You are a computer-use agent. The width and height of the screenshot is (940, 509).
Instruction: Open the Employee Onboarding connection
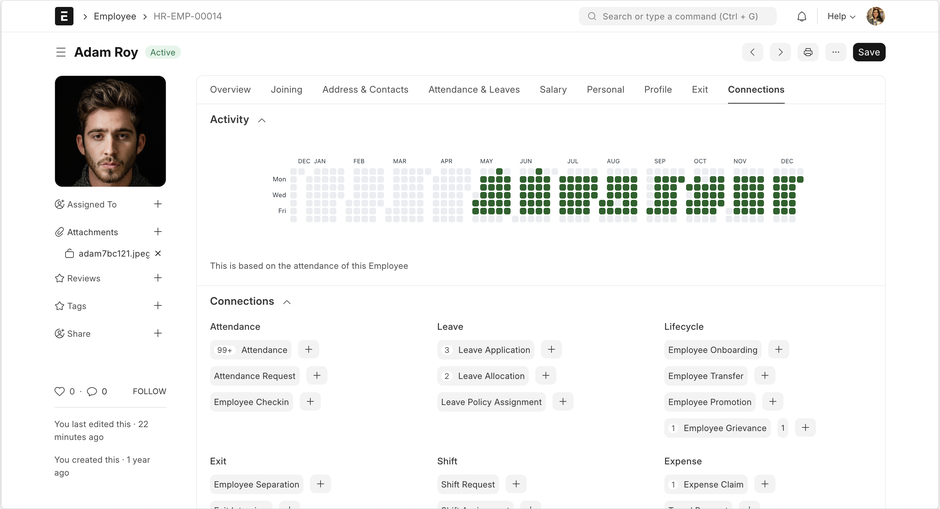(713, 350)
